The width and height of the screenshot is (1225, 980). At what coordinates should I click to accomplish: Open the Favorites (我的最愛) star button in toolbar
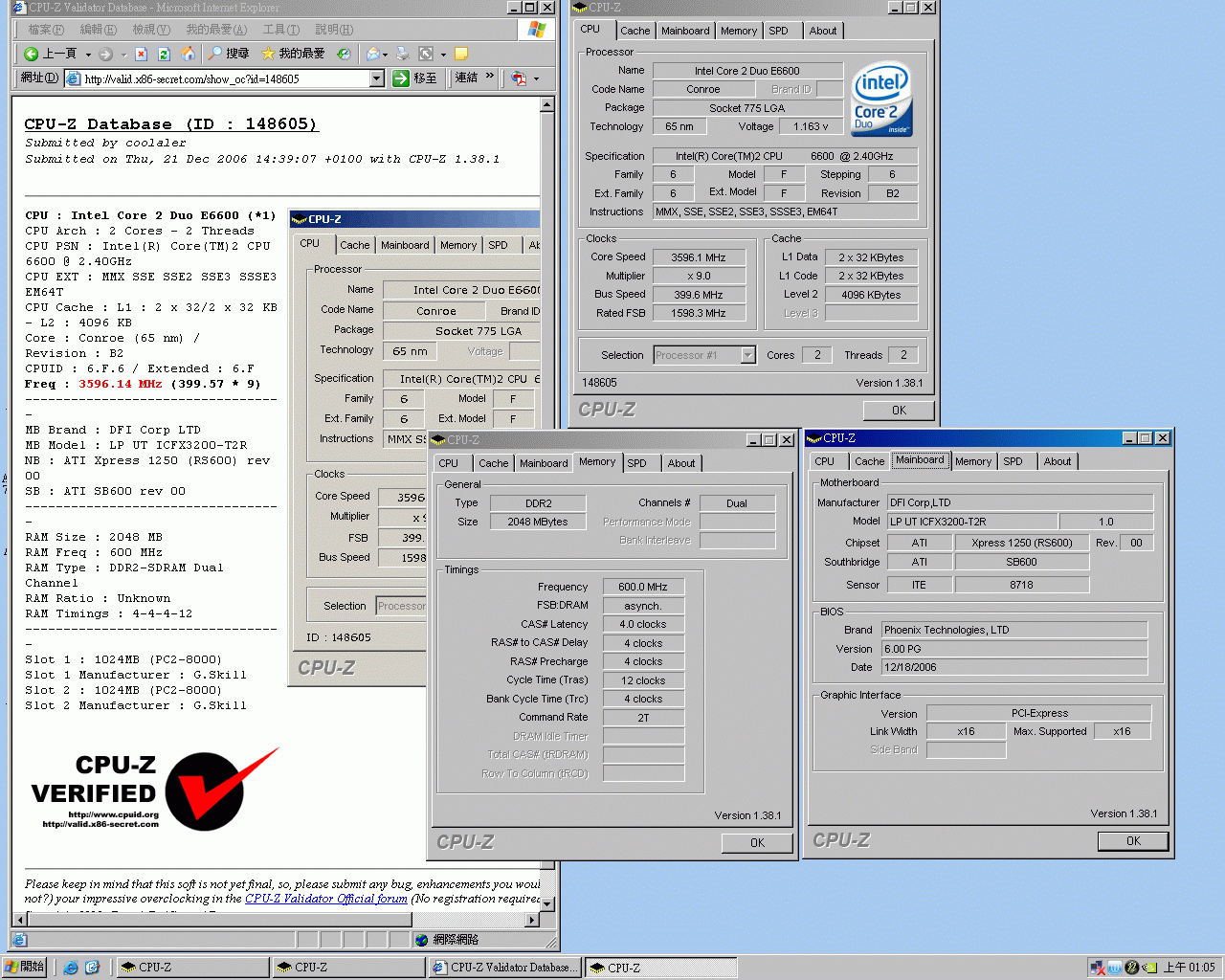(x=294, y=54)
